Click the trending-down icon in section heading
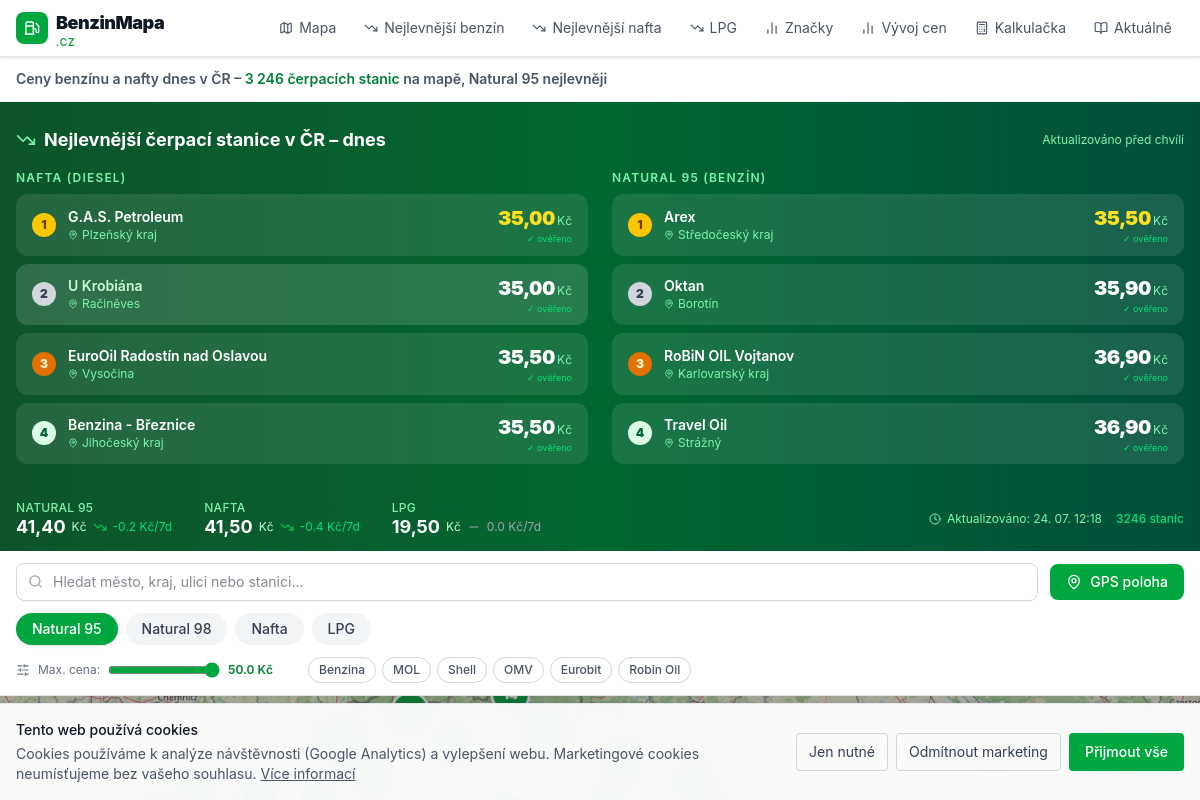The width and height of the screenshot is (1200, 800). coord(26,140)
